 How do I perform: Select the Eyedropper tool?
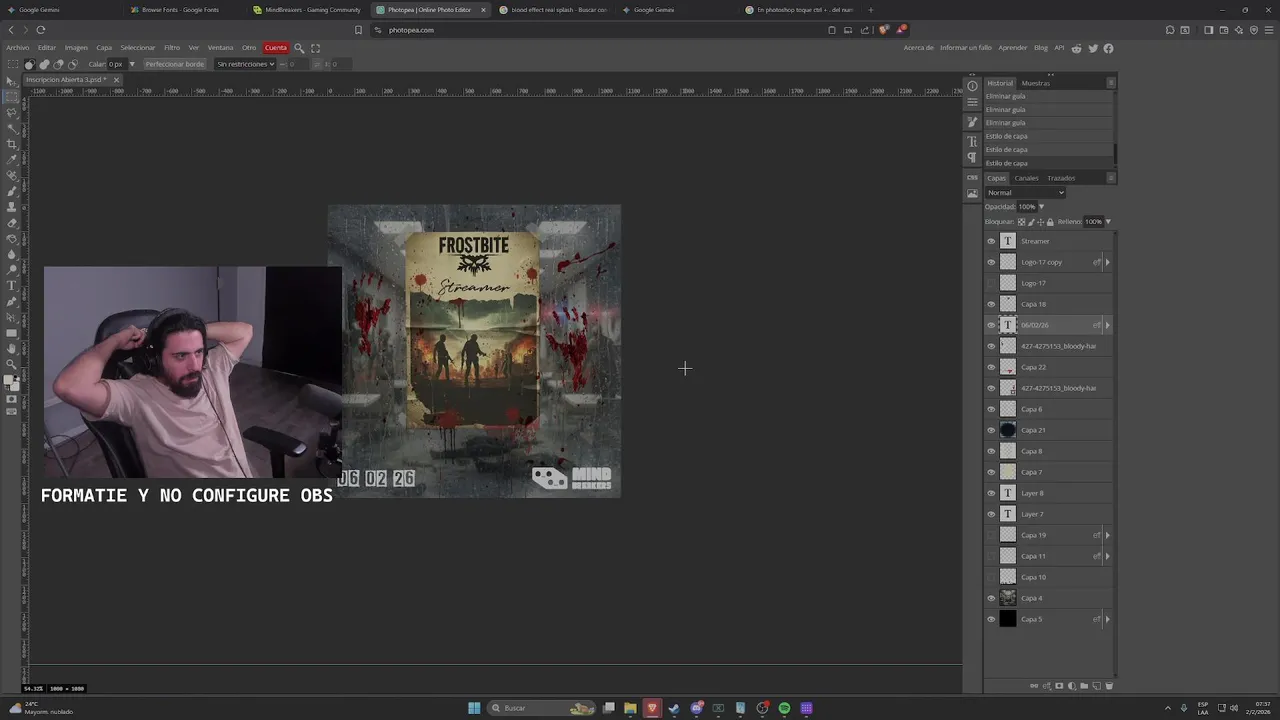click(12, 159)
